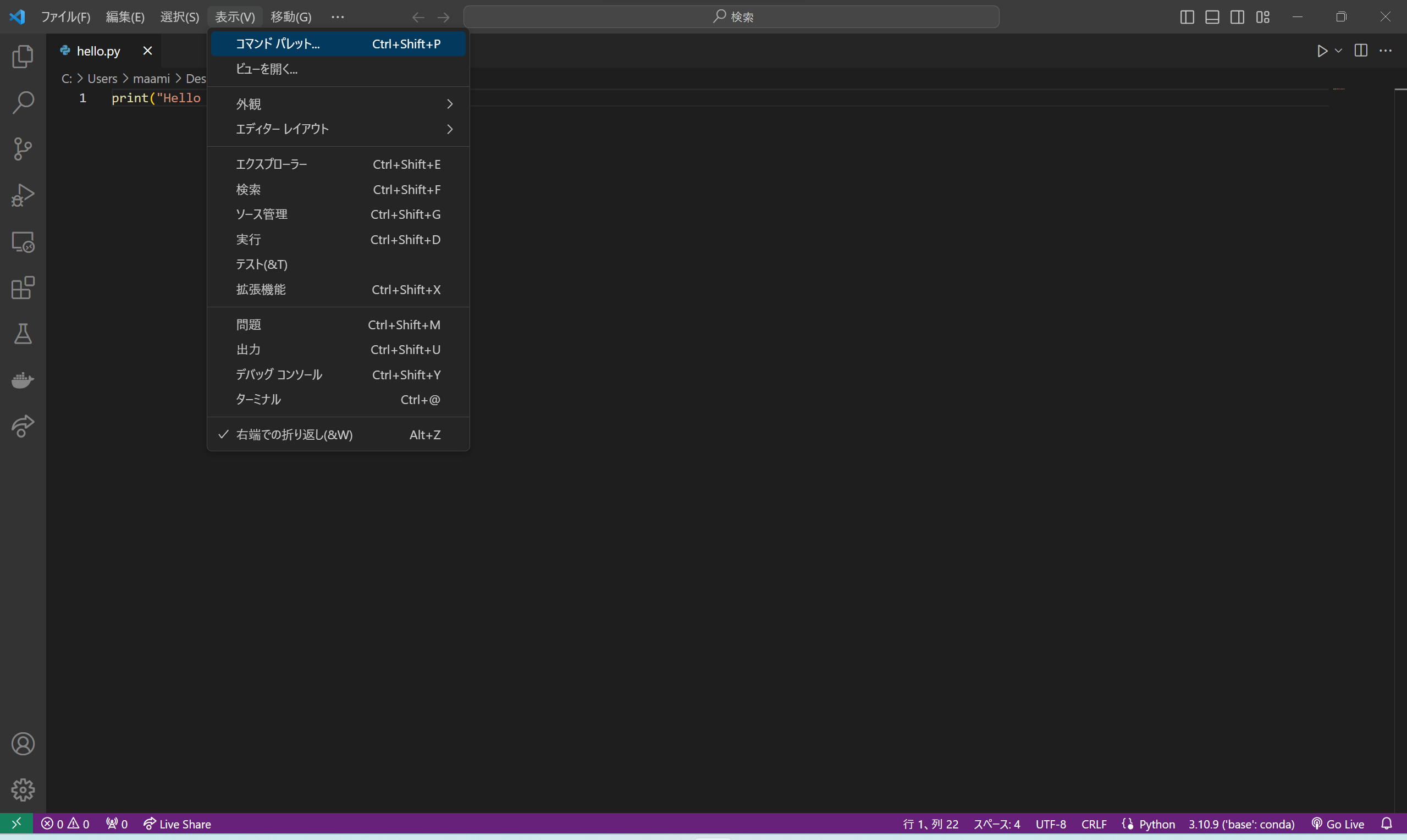Viewport: 1407px width, 840px height.
Task: Open Source Control from the activity bar
Action: pos(23,148)
